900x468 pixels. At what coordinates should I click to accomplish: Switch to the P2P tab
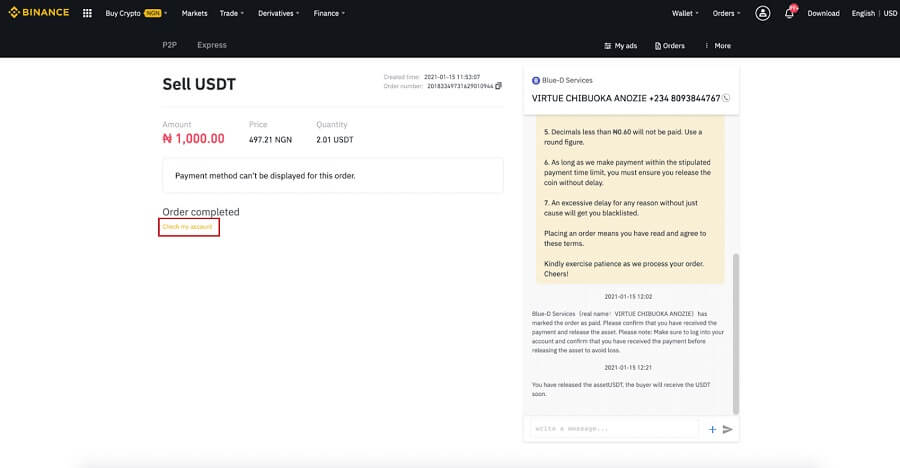point(169,45)
